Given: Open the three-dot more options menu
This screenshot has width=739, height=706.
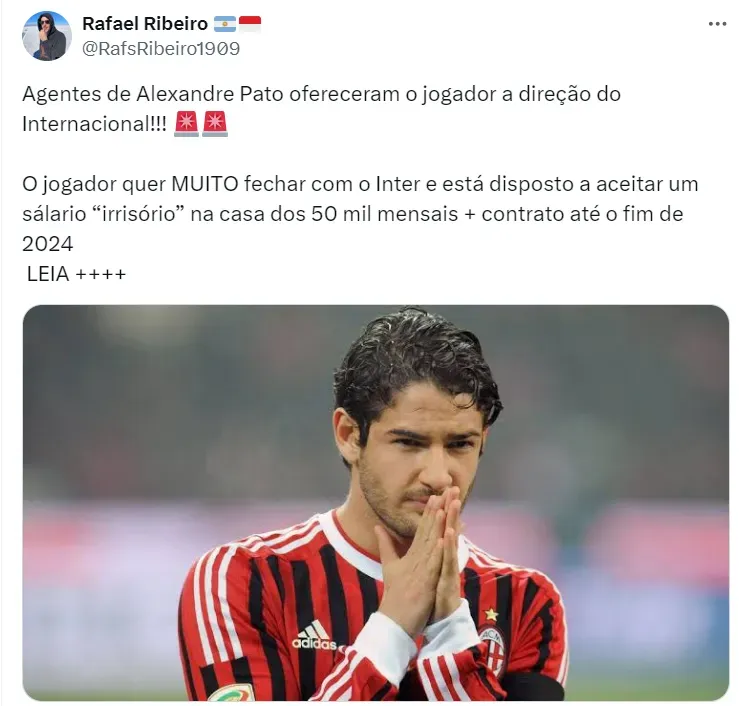Looking at the screenshot, I should click(717, 24).
